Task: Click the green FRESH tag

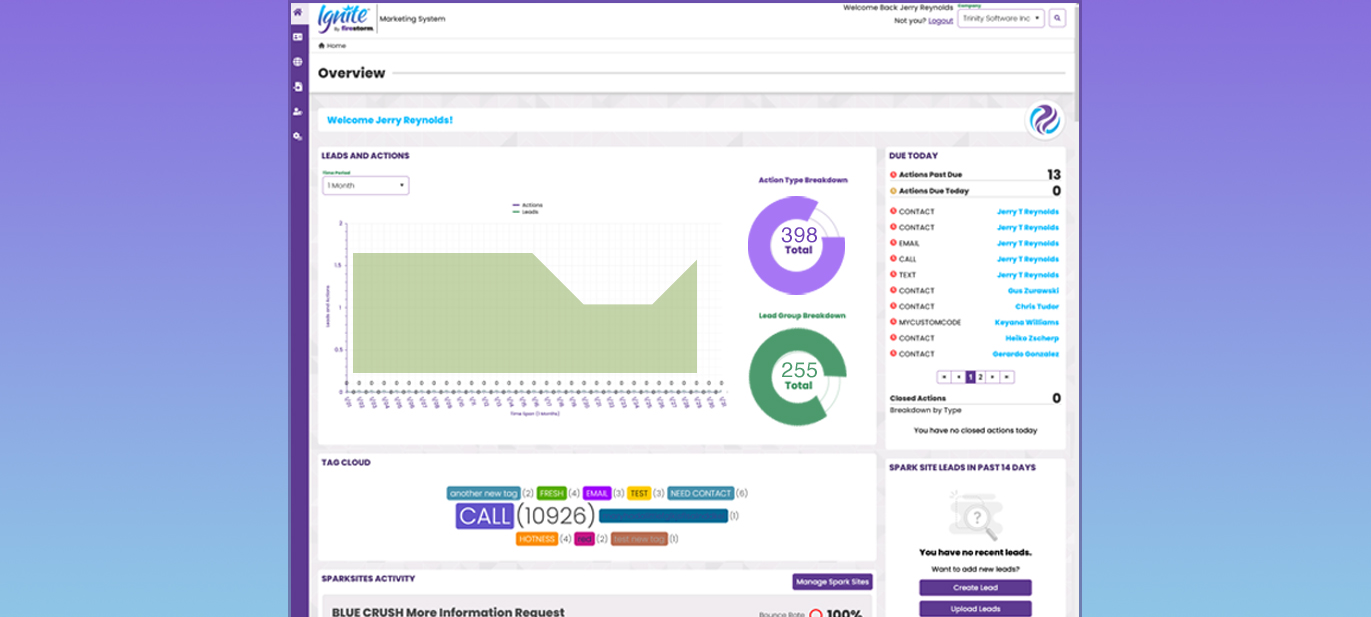Action: coord(552,493)
